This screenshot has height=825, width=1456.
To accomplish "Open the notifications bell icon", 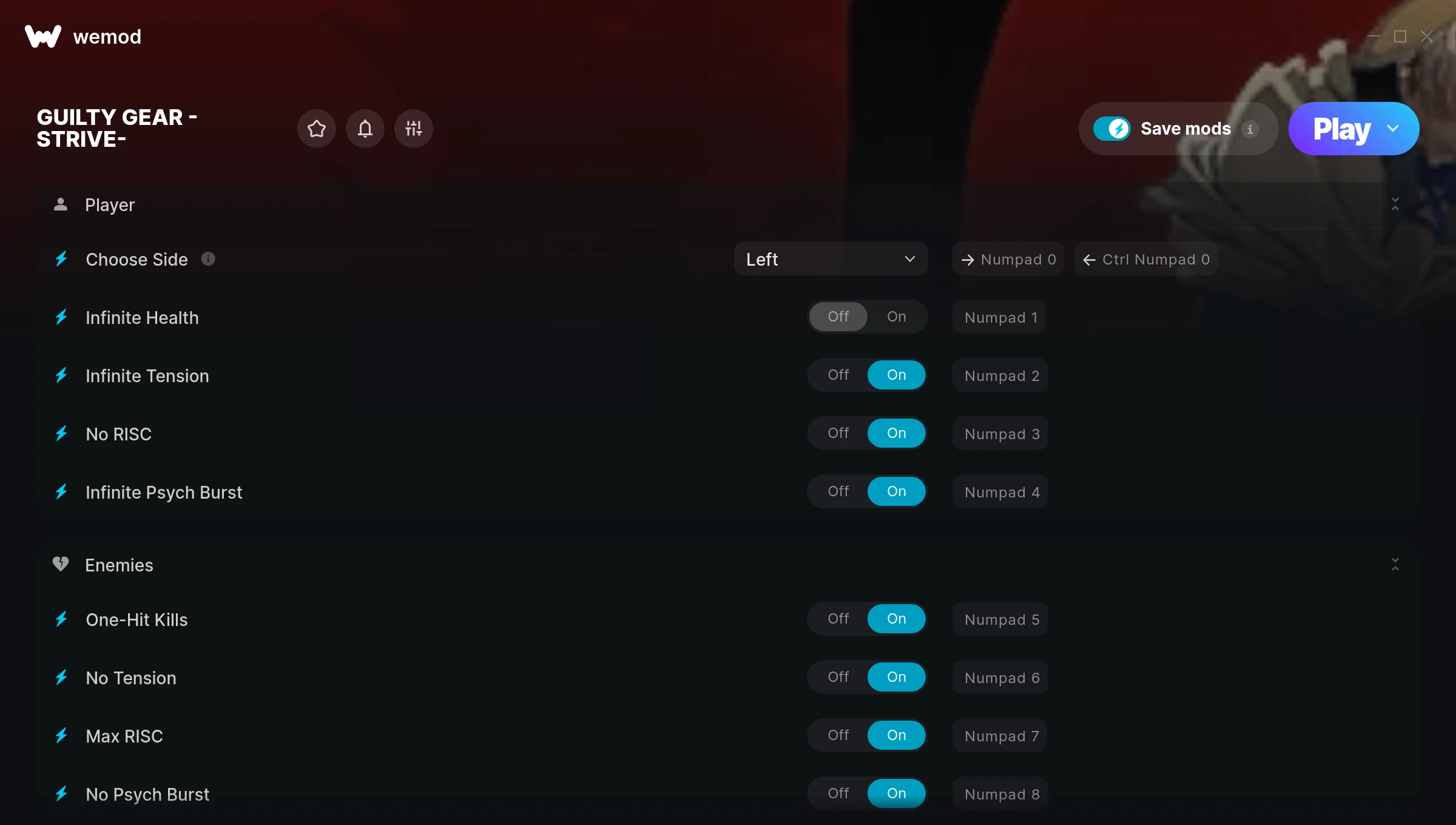I will 365,129.
